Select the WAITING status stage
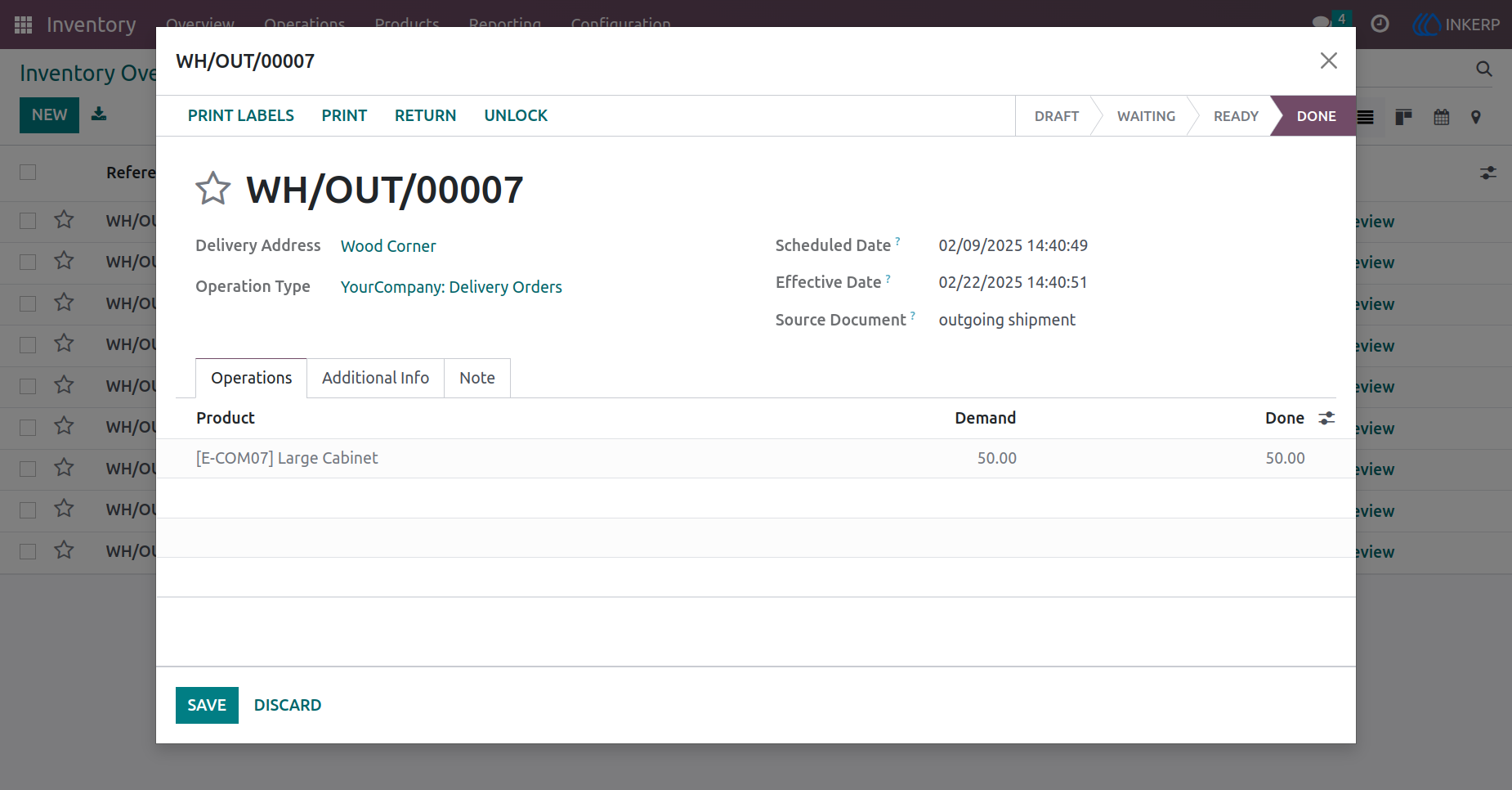 1146,116
